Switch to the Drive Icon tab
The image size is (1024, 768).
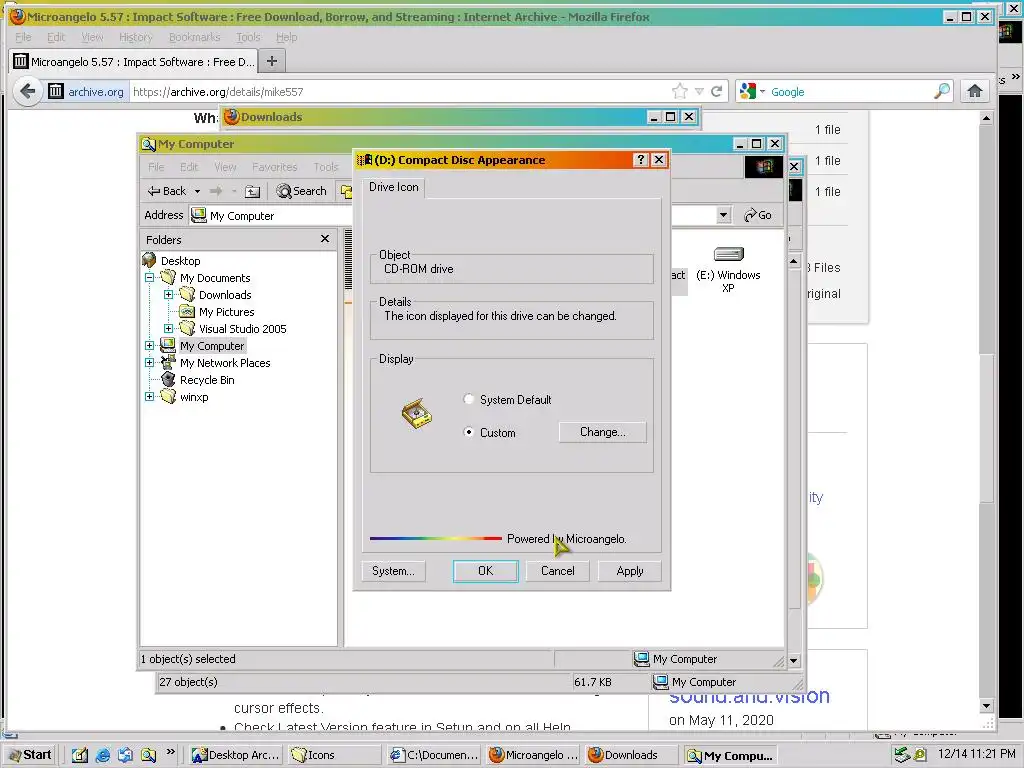(x=393, y=187)
